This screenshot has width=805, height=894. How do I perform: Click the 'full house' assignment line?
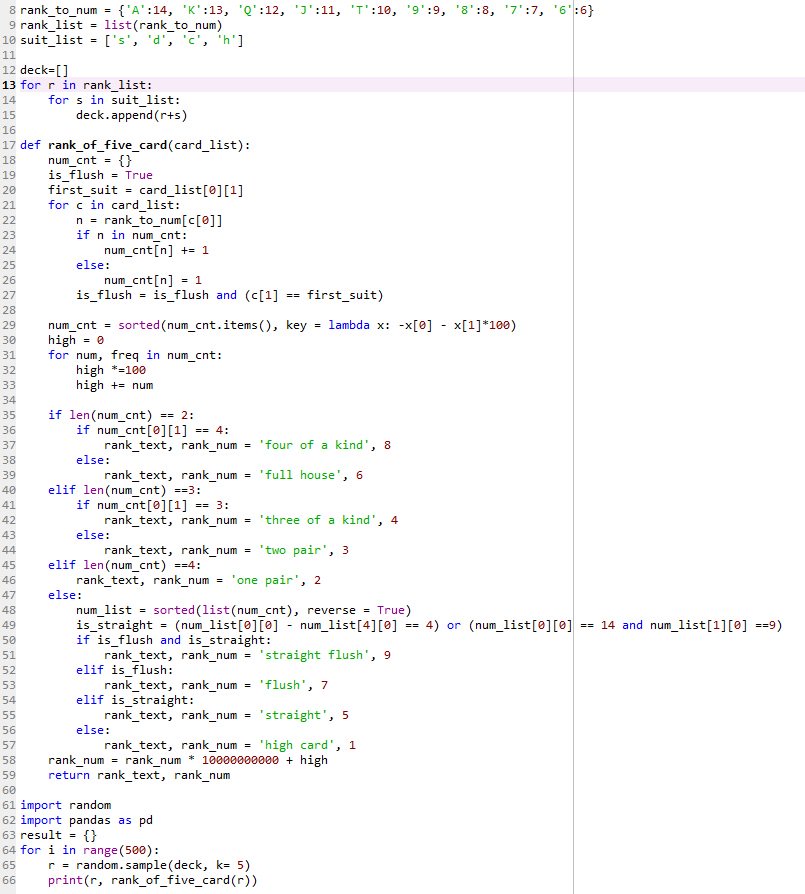tap(233, 475)
